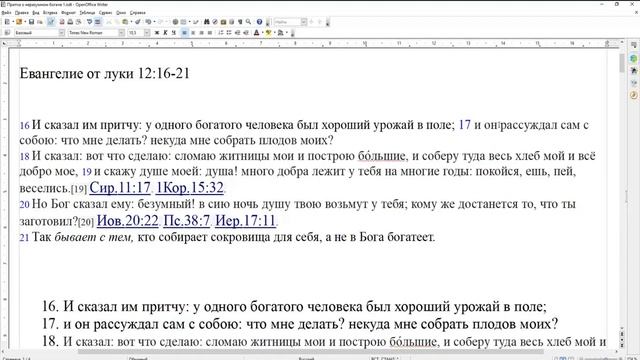Open the Правка menu

pos(21,13)
